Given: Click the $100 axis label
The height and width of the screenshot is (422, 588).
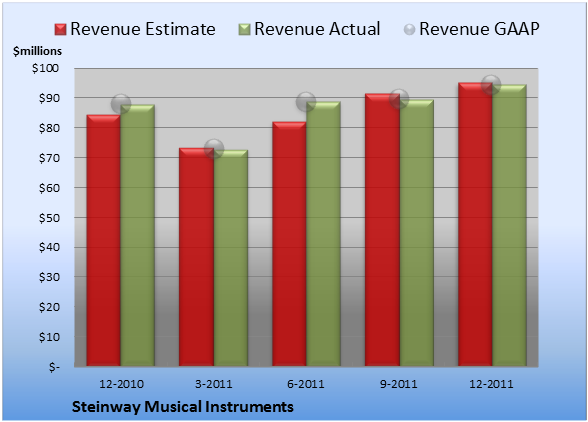Looking at the screenshot, I should (45, 68).
